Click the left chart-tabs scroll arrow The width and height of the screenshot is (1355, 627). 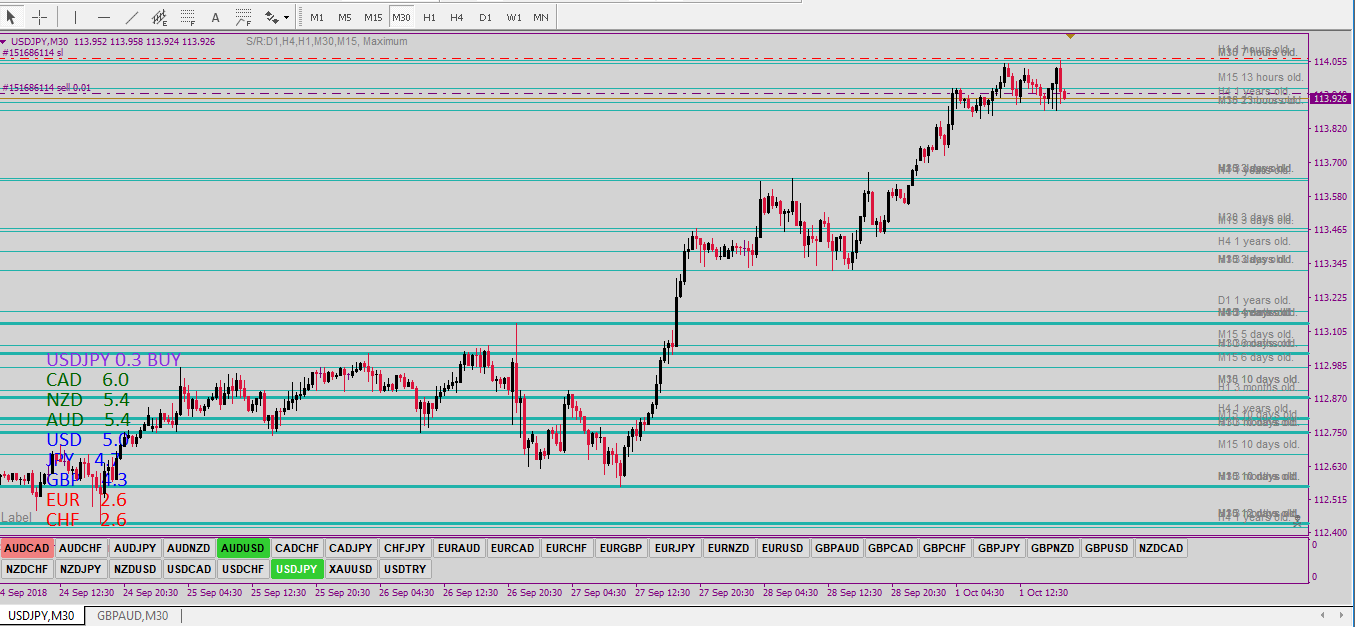pos(1323,614)
